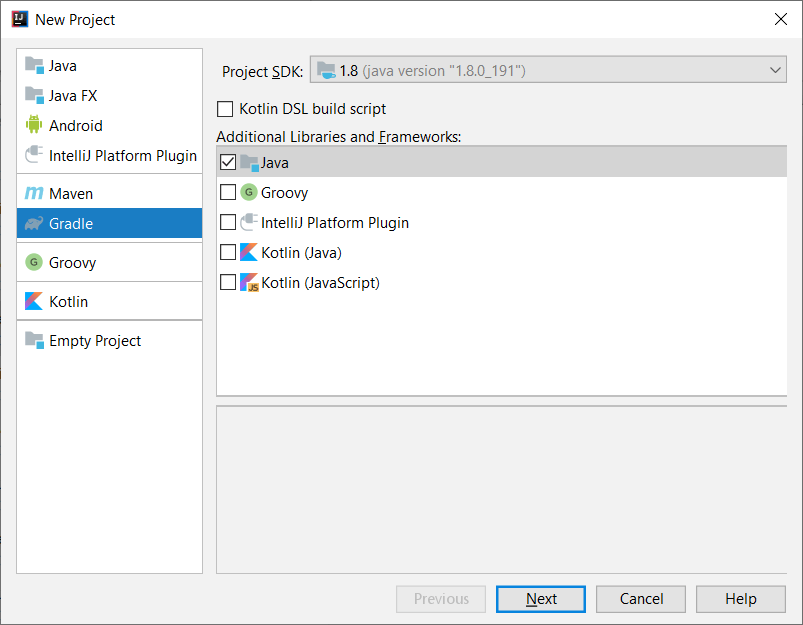This screenshot has height=625, width=803.
Task: Open the Project SDK dropdown arrow
Action: pyautogui.click(x=775, y=70)
